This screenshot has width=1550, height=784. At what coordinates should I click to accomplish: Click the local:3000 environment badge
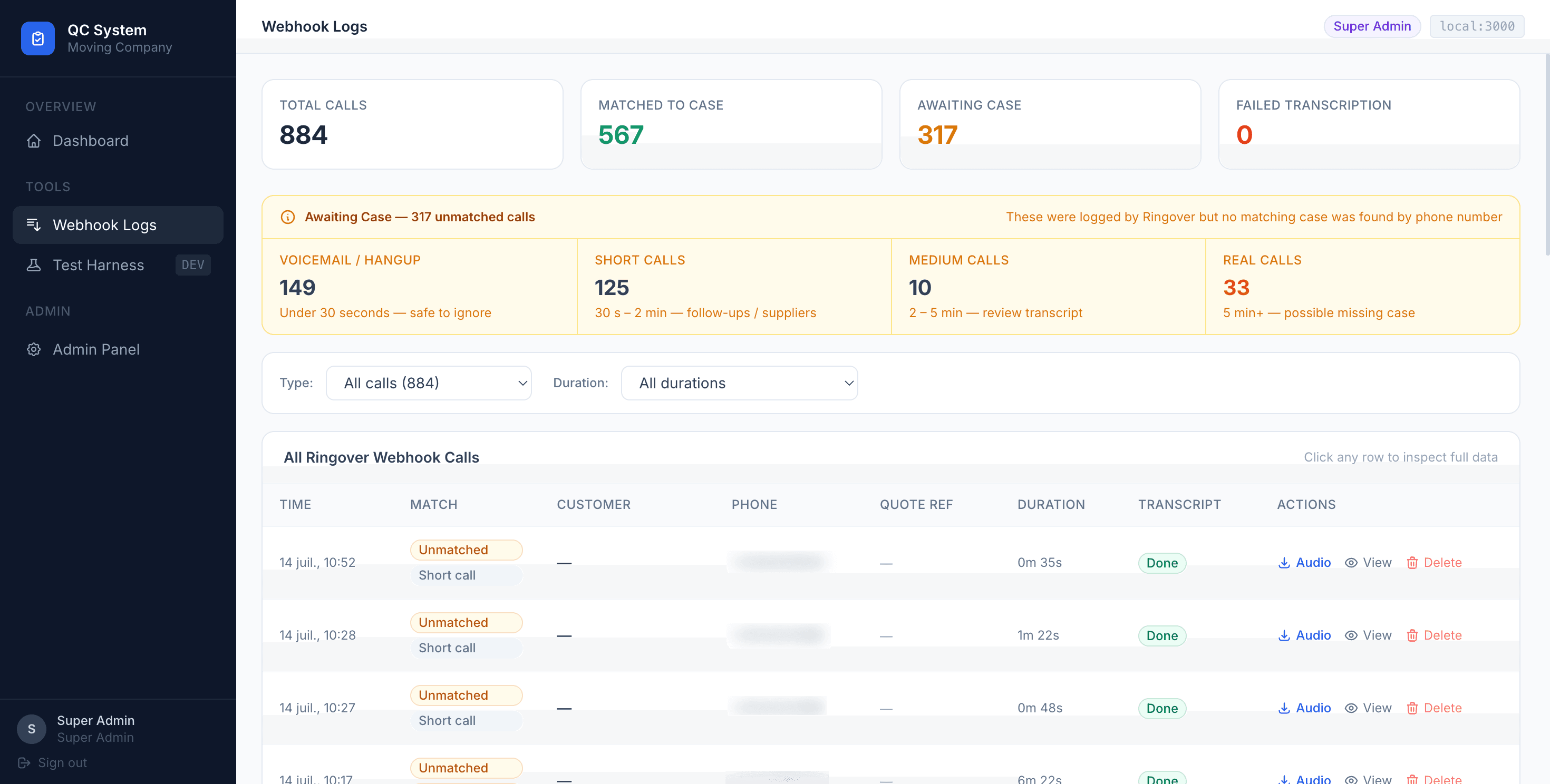(1477, 26)
